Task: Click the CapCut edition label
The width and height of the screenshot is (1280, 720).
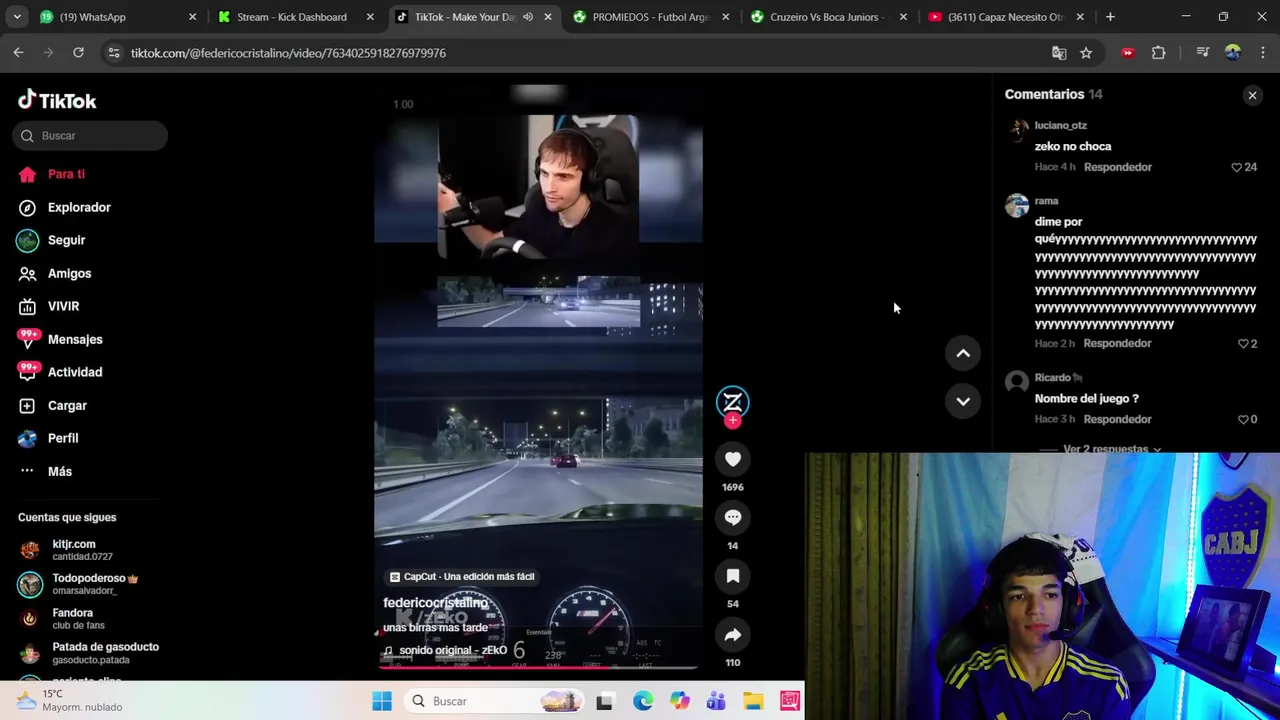Action: pyautogui.click(x=461, y=577)
